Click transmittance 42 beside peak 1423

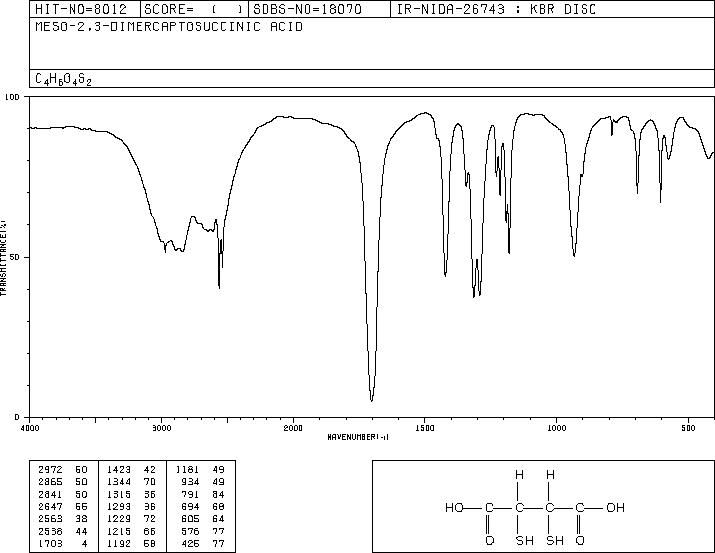tap(150, 470)
